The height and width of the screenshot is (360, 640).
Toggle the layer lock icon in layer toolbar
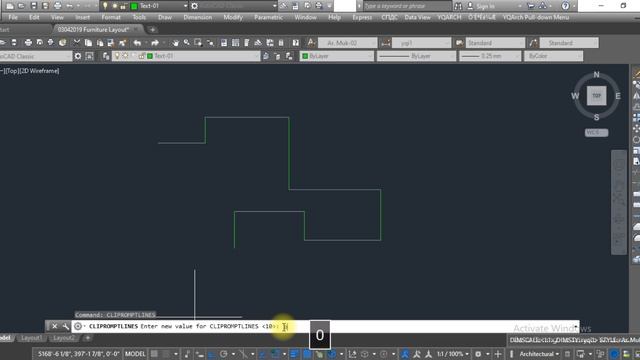click(142, 56)
